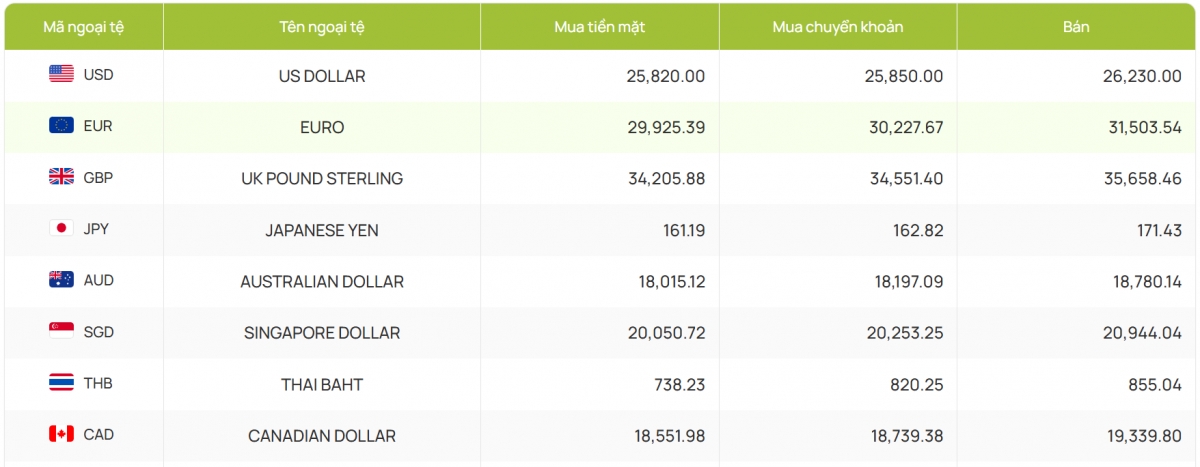The image size is (1200, 467).
Task: Select the UK POUND STERLING name
Action: [322, 179]
